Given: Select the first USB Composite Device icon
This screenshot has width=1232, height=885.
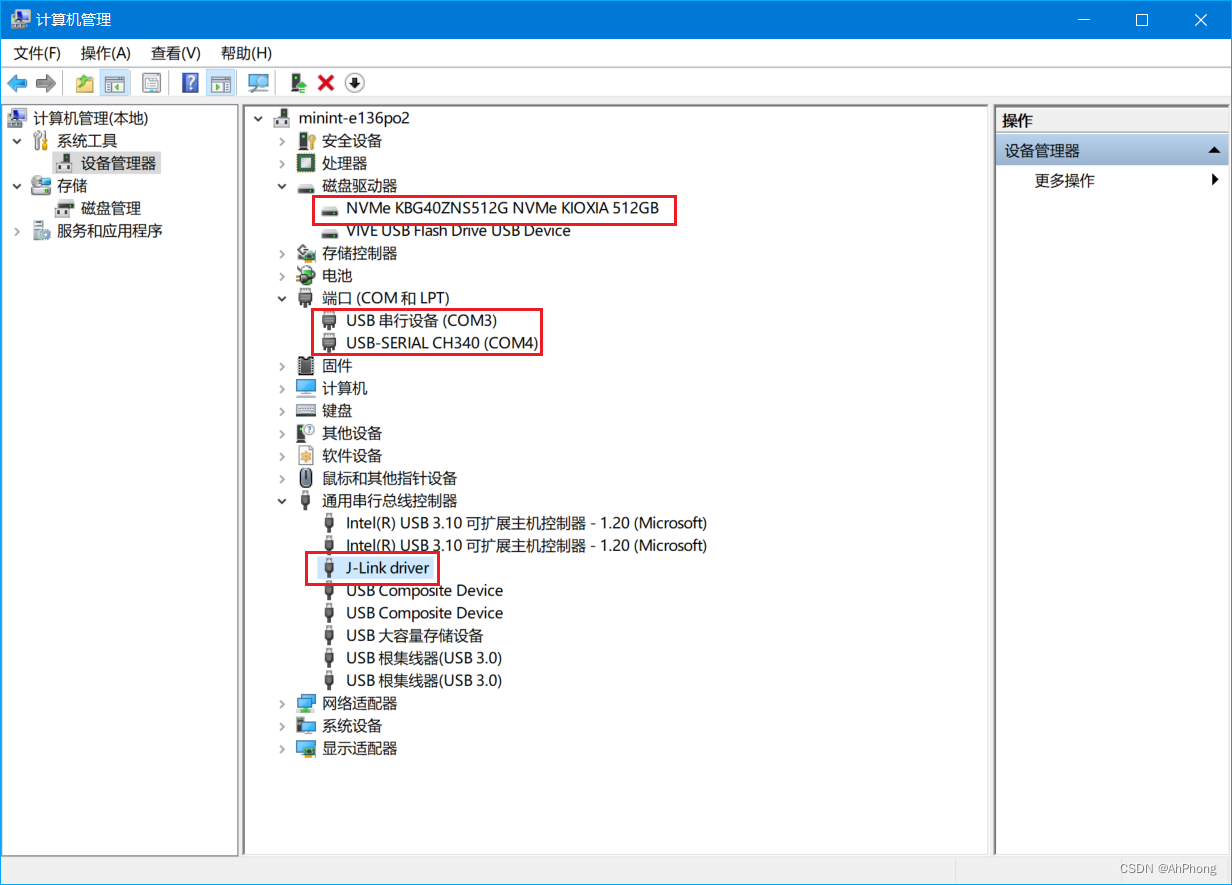Looking at the screenshot, I should (330, 591).
